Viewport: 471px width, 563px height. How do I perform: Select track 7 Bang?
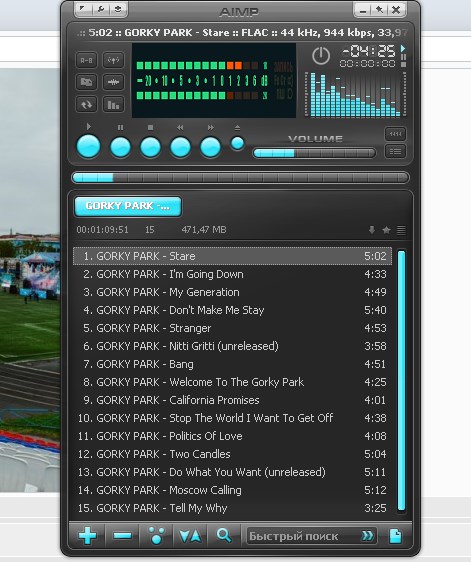[x=232, y=364]
